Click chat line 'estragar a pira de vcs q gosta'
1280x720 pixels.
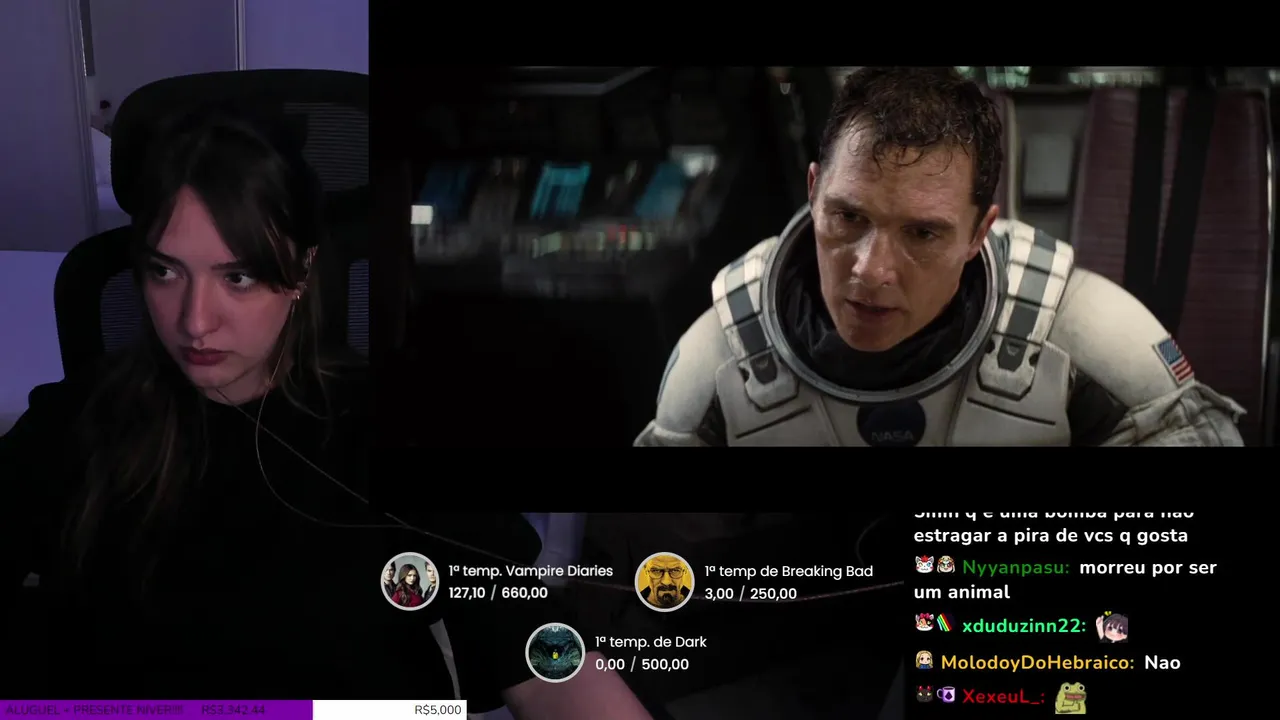(1051, 536)
